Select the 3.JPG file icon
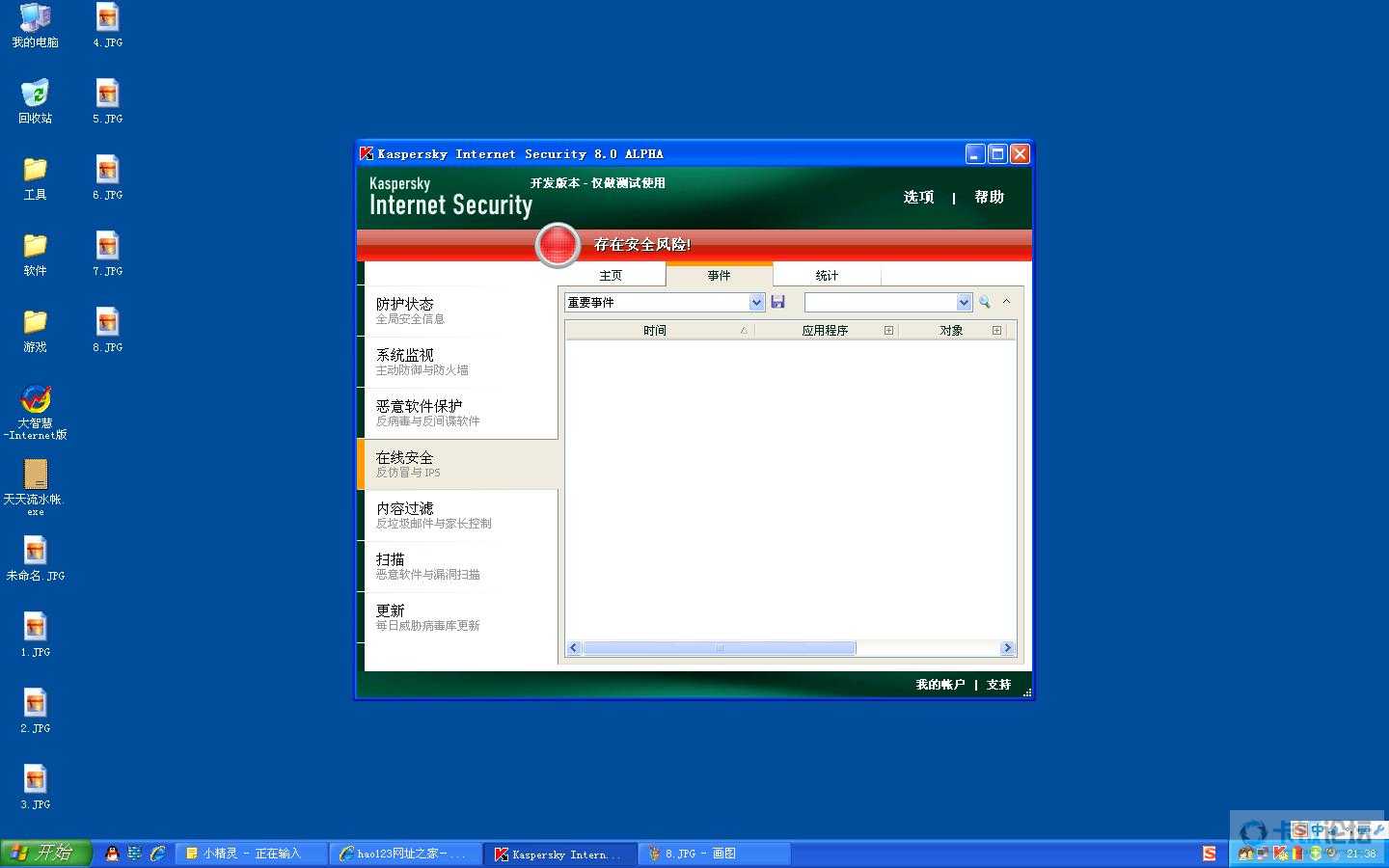The height and width of the screenshot is (868, 1389). click(x=36, y=787)
